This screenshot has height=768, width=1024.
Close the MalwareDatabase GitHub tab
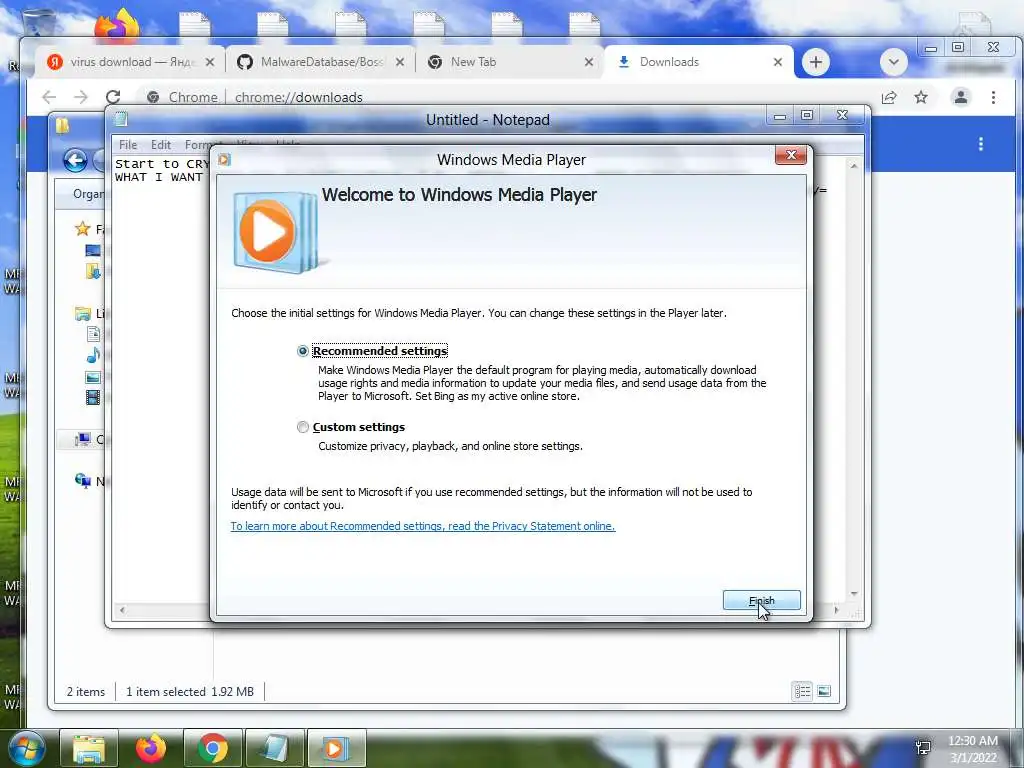tap(400, 62)
